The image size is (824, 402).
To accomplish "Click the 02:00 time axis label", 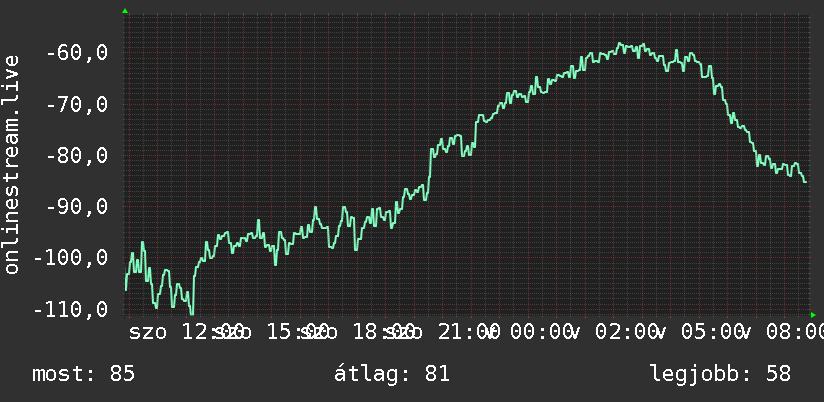I will coord(626,332).
